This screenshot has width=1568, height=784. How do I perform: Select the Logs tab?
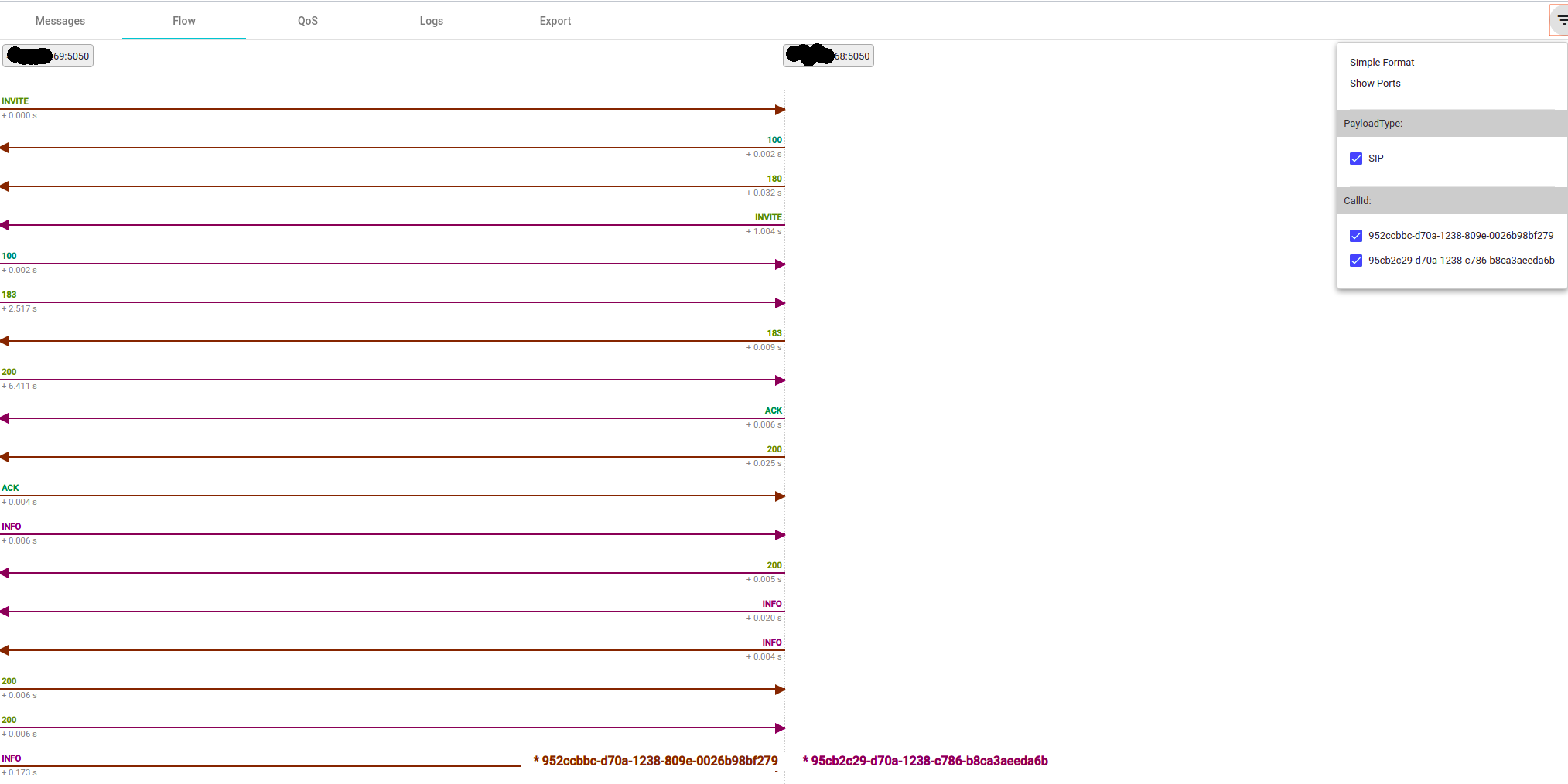pyautogui.click(x=431, y=21)
